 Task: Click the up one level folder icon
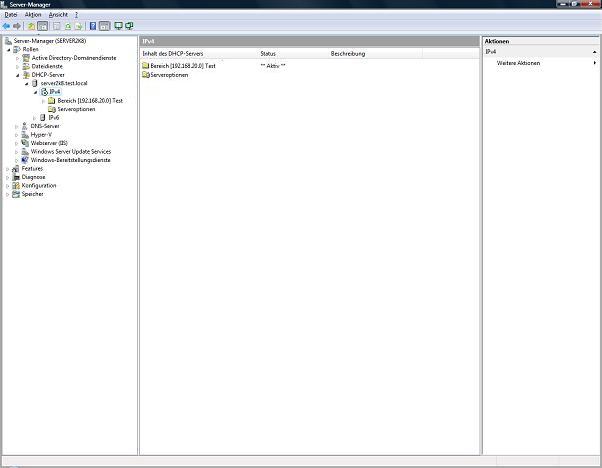point(31,26)
